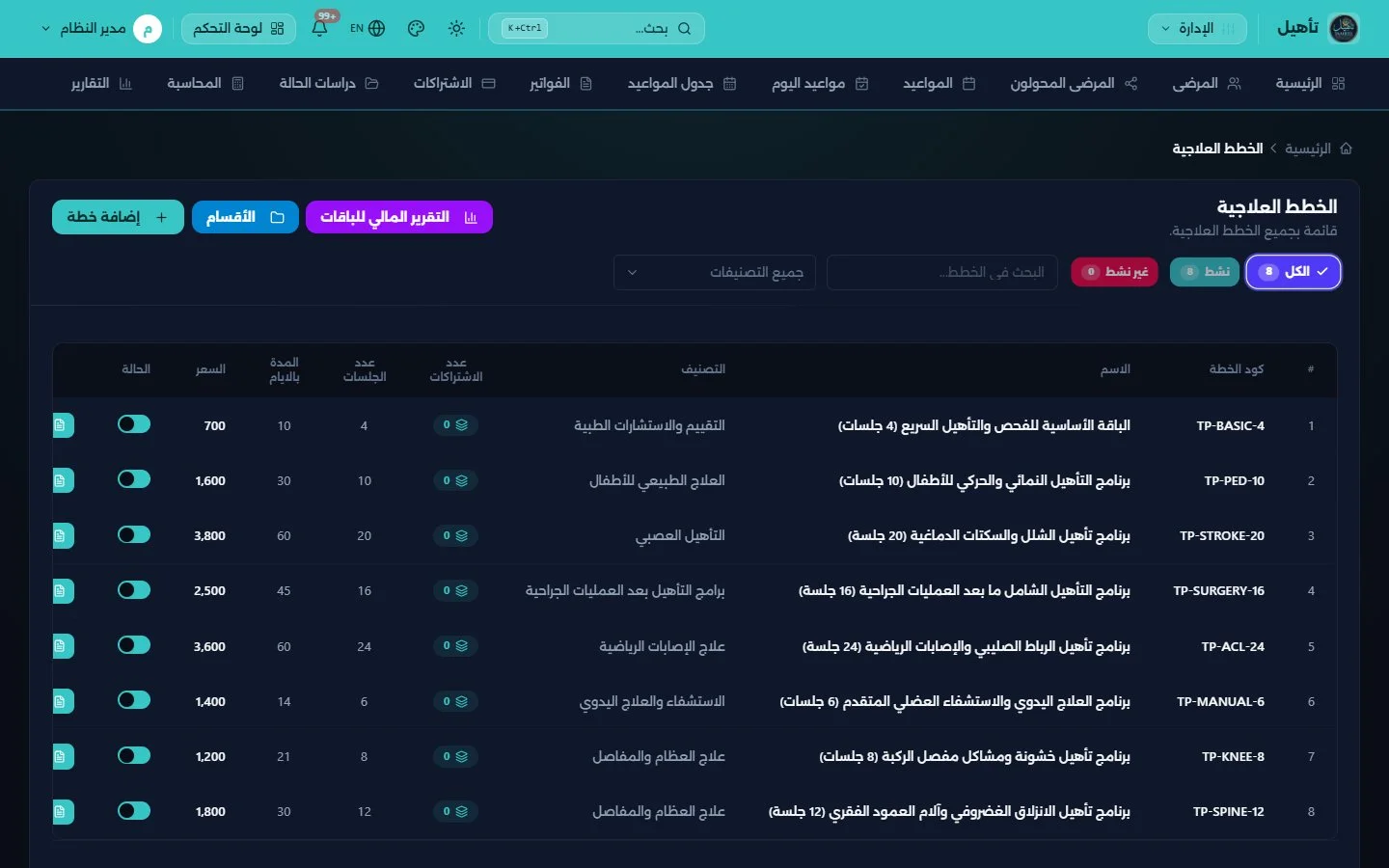Click the document icon for plan TP-PED-10

click(62, 480)
